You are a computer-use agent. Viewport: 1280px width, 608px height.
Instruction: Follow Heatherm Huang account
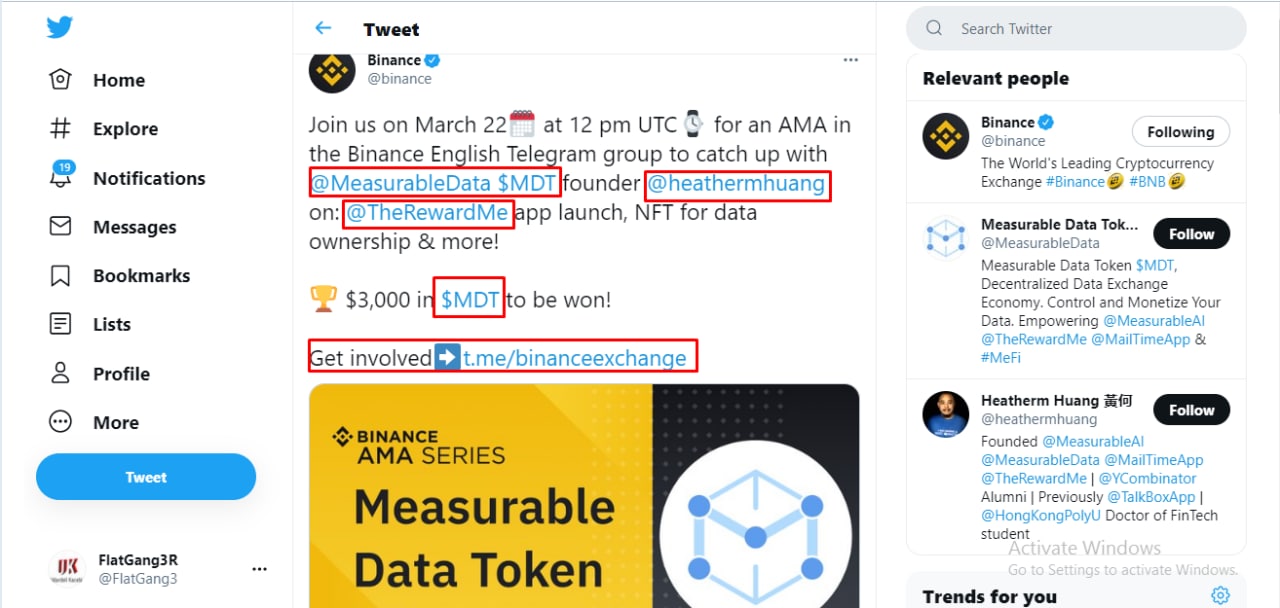(1191, 410)
